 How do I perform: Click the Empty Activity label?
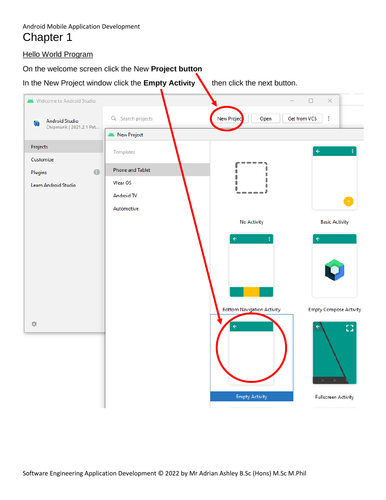(251, 397)
